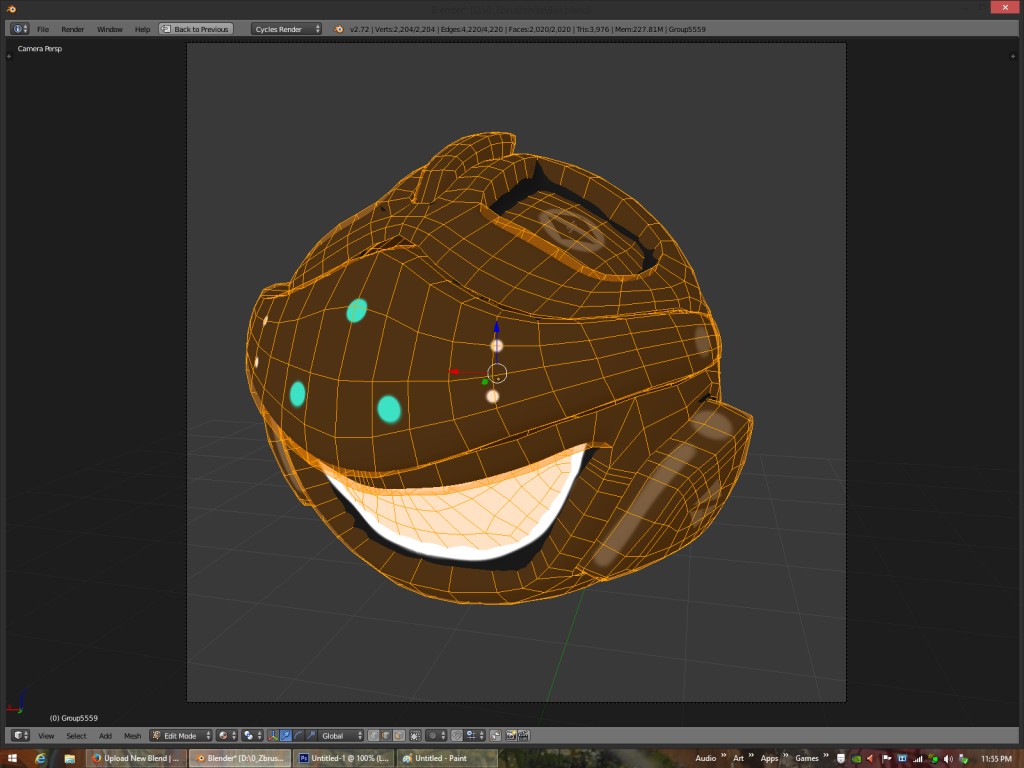Viewport: 1024px width, 768px height.
Task: Click the Back to Previous button
Action: [197, 28]
